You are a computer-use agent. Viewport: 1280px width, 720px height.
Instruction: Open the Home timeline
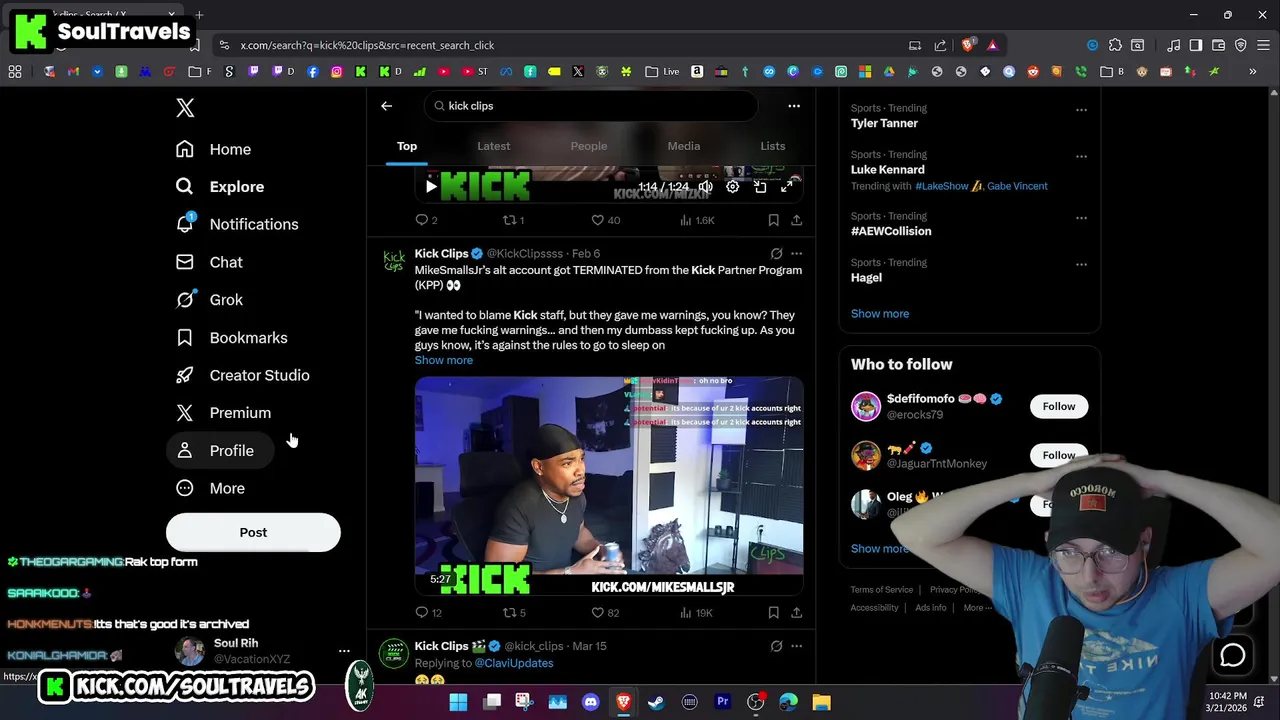[x=213, y=149]
